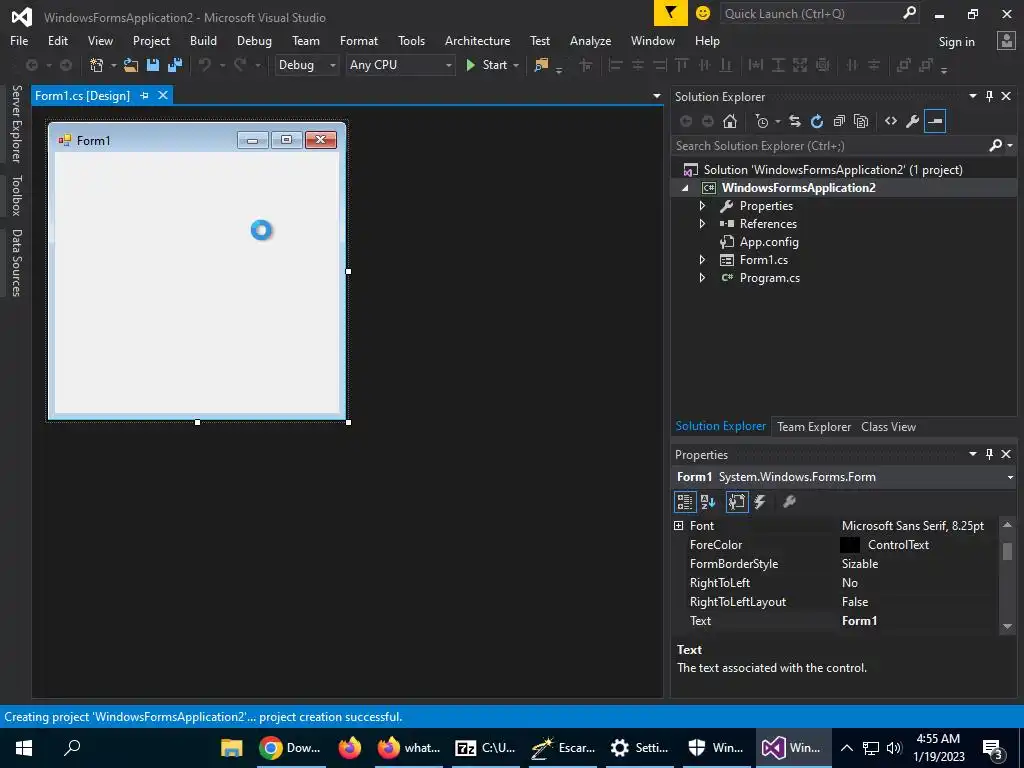Click the Pending Changes Filter clock icon
1024x768 pixels.
click(761, 121)
